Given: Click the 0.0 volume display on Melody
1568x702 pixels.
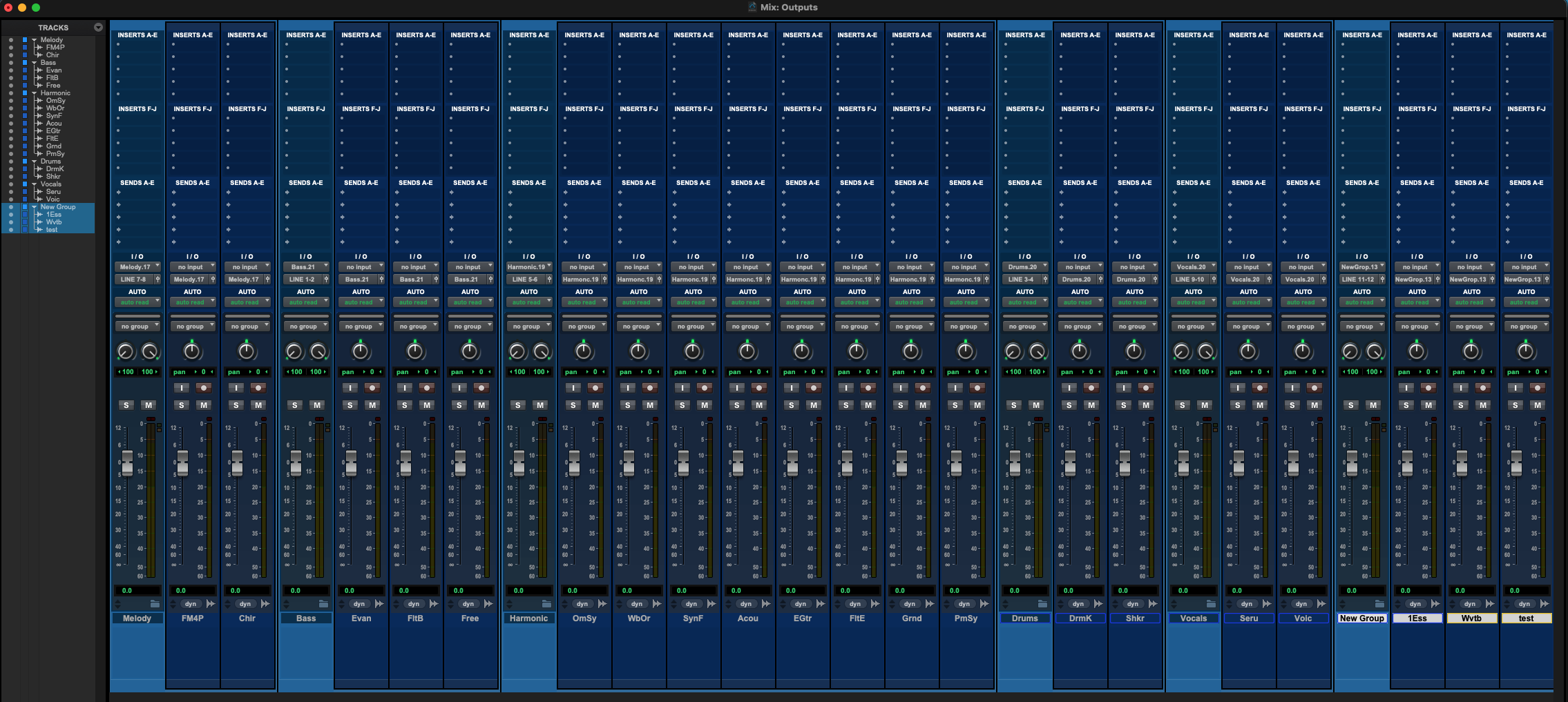Looking at the screenshot, I should tap(137, 590).
